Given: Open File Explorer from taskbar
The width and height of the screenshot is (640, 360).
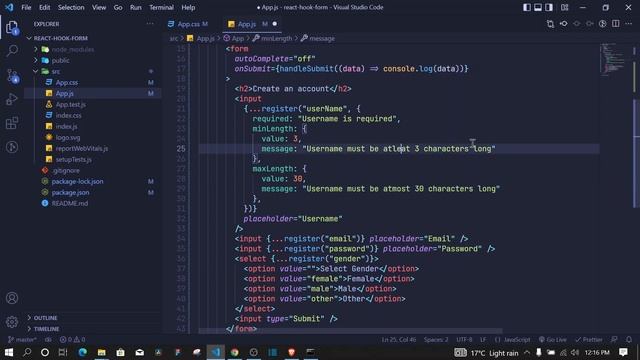Looking at the screenshot, I should 101,352.
